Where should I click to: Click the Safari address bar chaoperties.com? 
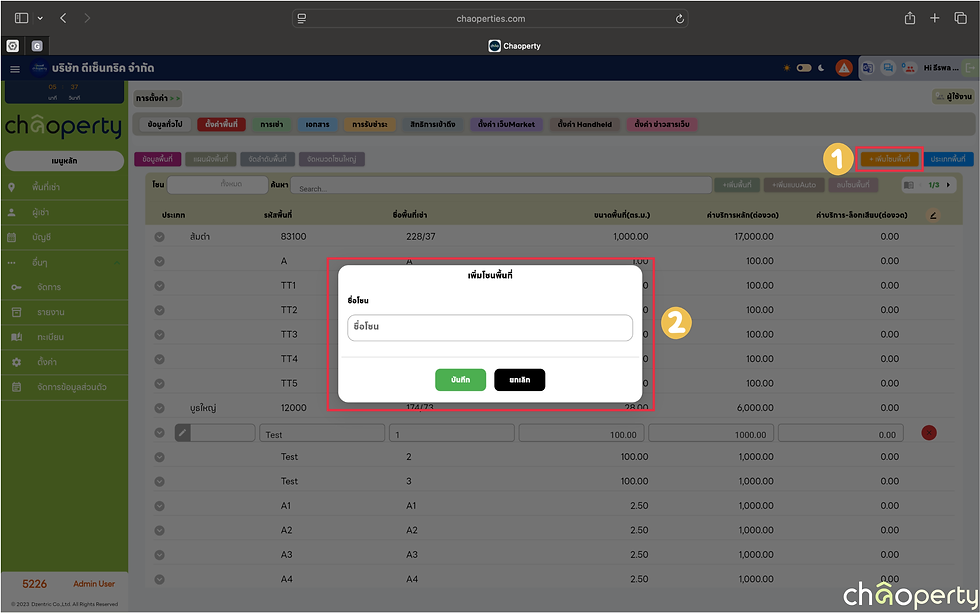(490, 19)
